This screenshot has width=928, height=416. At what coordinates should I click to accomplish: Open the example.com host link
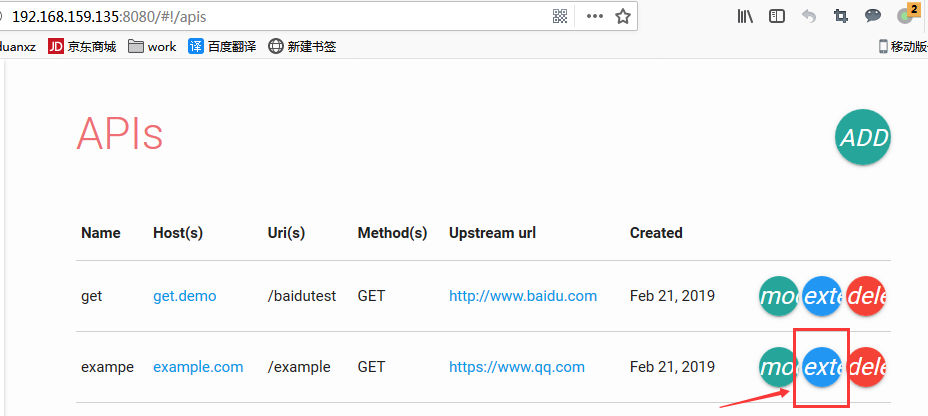(x=198, y=367)
